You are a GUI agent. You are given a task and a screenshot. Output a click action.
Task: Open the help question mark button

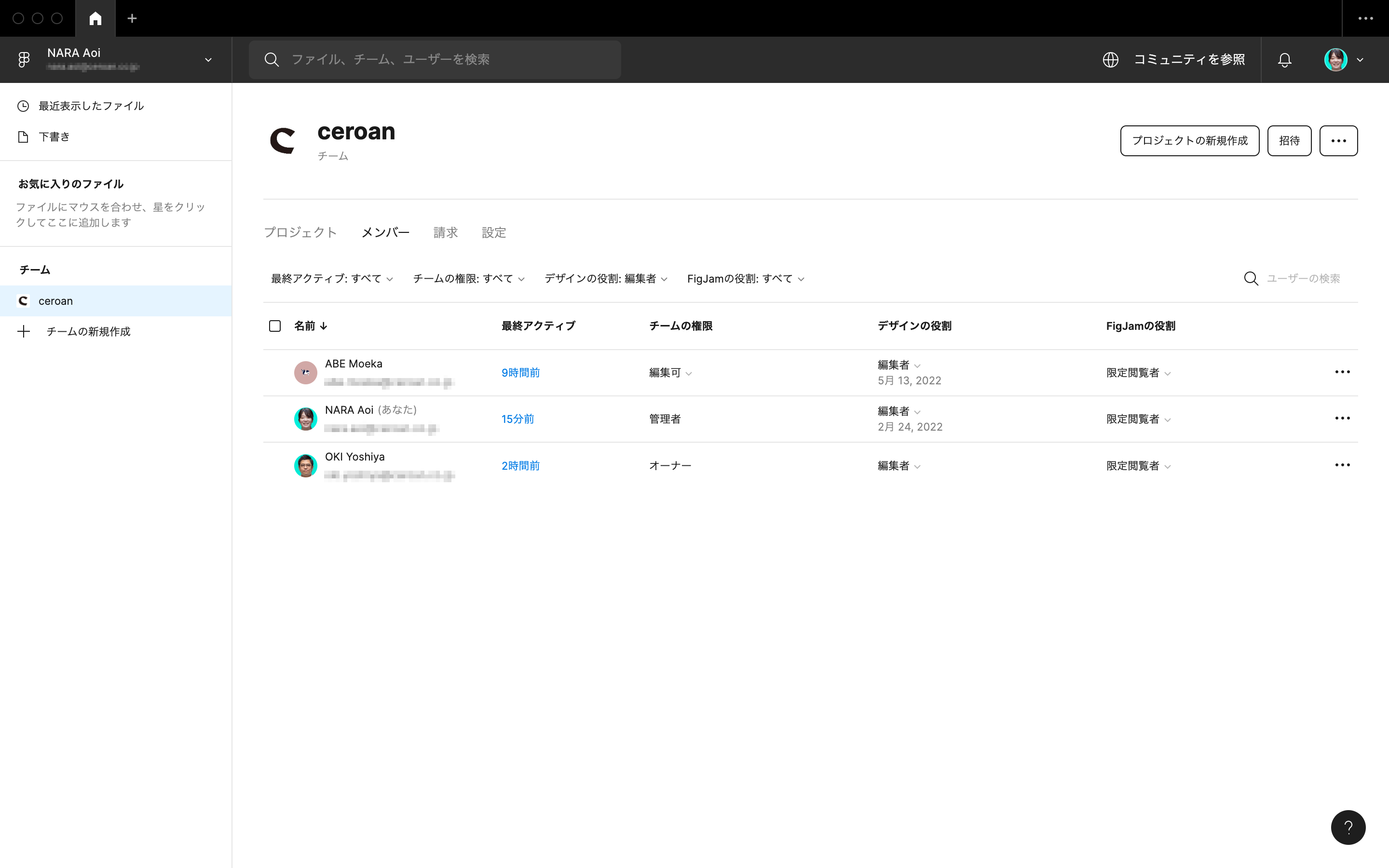tap(1348, 827)
